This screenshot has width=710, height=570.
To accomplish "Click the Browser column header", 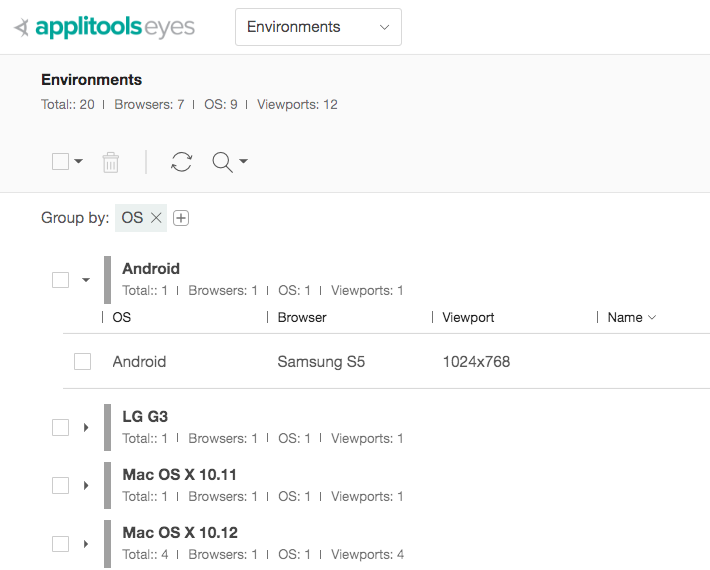I will tap(302, 318).
